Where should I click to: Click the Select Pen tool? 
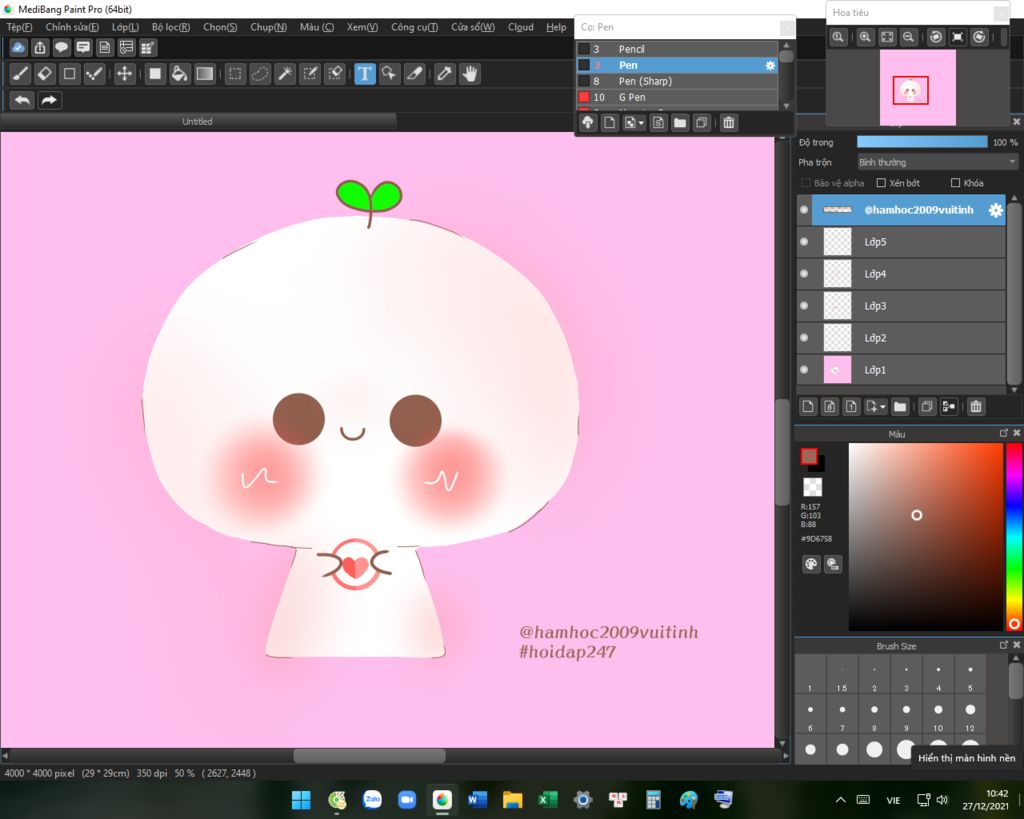click(x=310, y=74)
